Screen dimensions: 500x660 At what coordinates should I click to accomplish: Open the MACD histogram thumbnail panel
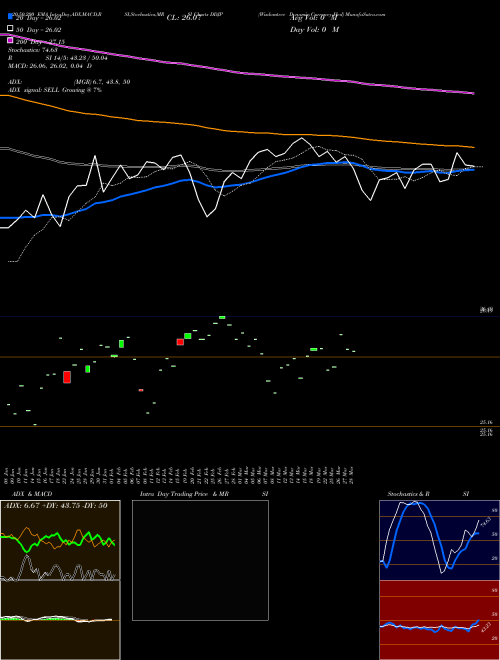point(60,620)
